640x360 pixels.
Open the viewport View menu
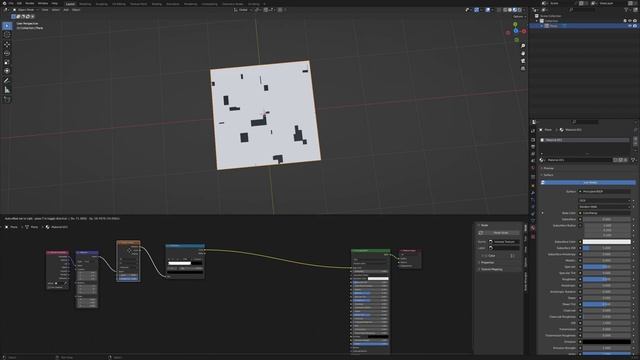pos(44,10)
